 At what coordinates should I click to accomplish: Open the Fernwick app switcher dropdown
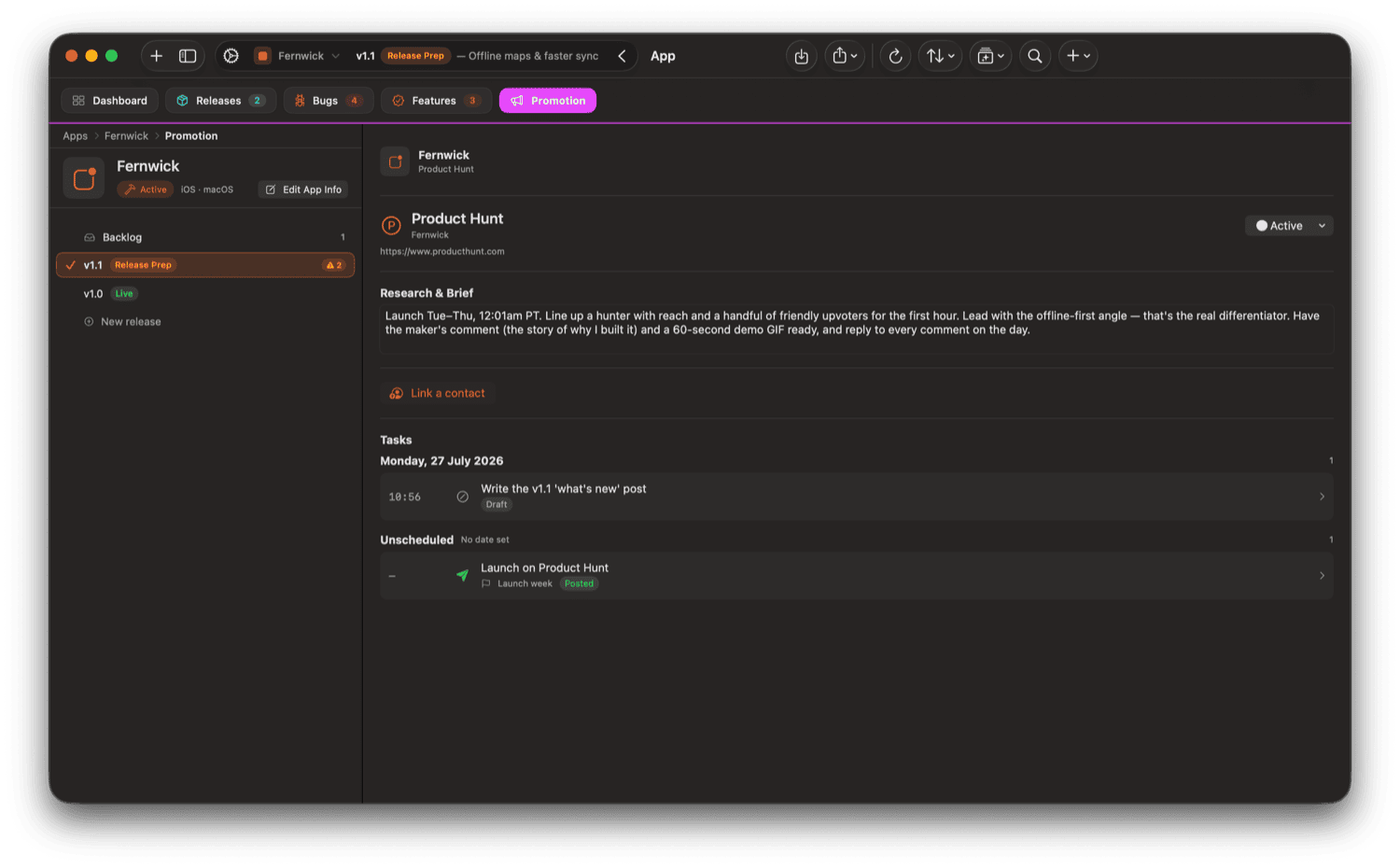[298, 56]
